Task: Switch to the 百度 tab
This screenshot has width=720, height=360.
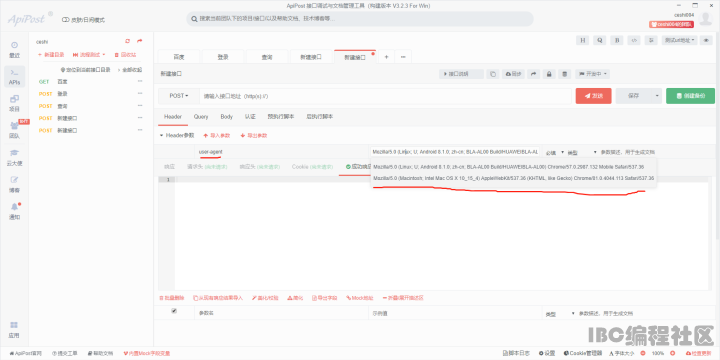Action: pos(179,57)
